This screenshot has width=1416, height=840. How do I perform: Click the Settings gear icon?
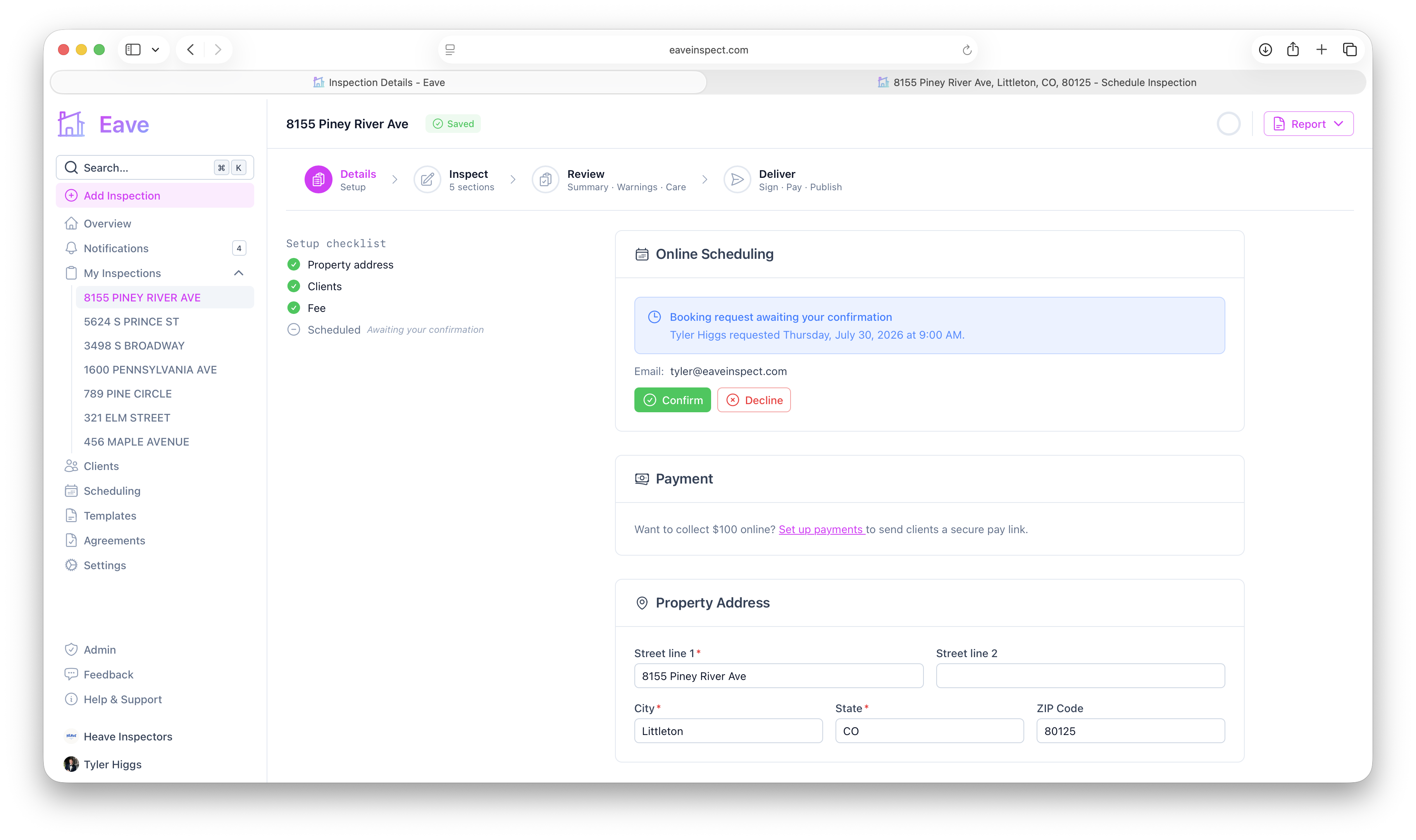pos(71,565)
